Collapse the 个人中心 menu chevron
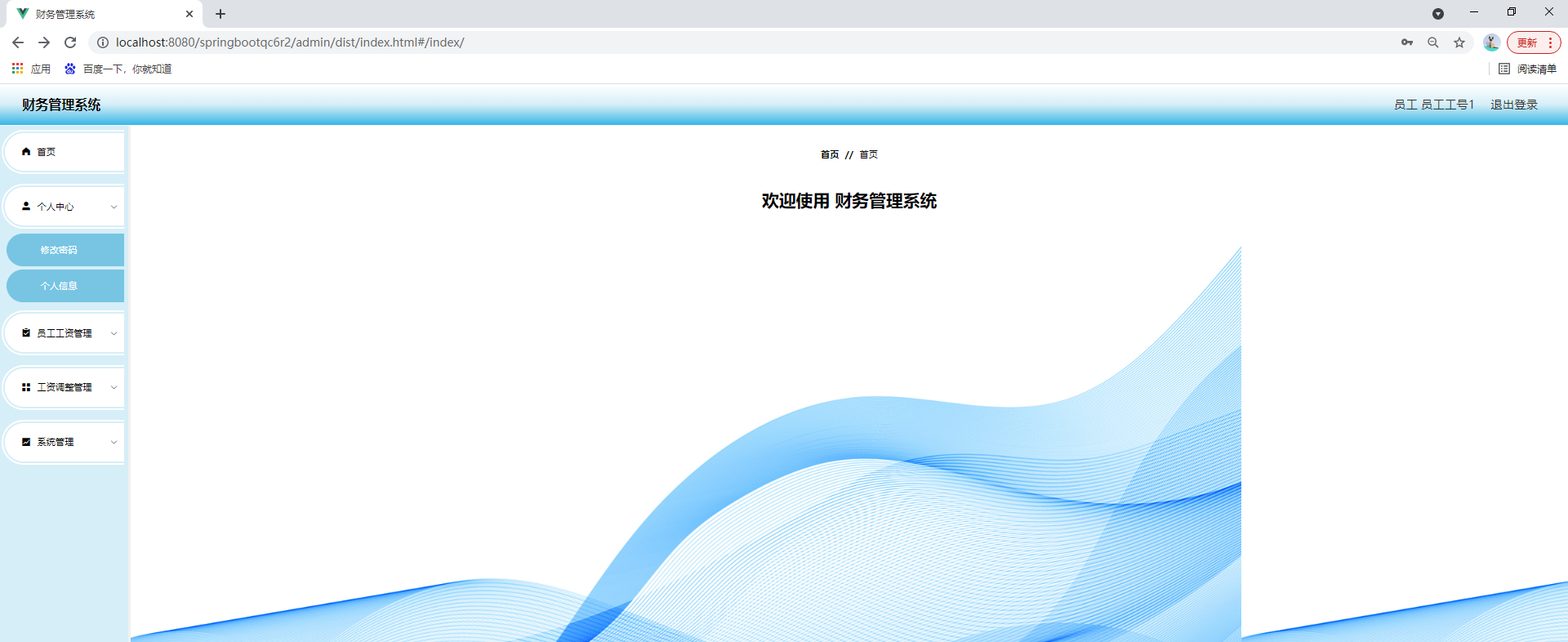Image resolution: width=1568 pixels, height=642 pixels. point(114,207)
